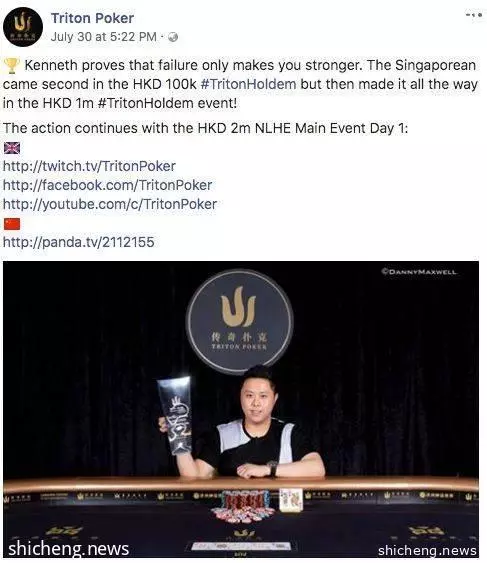
Task: Open the Triton Poker page name link
Action: click(92, 18)
